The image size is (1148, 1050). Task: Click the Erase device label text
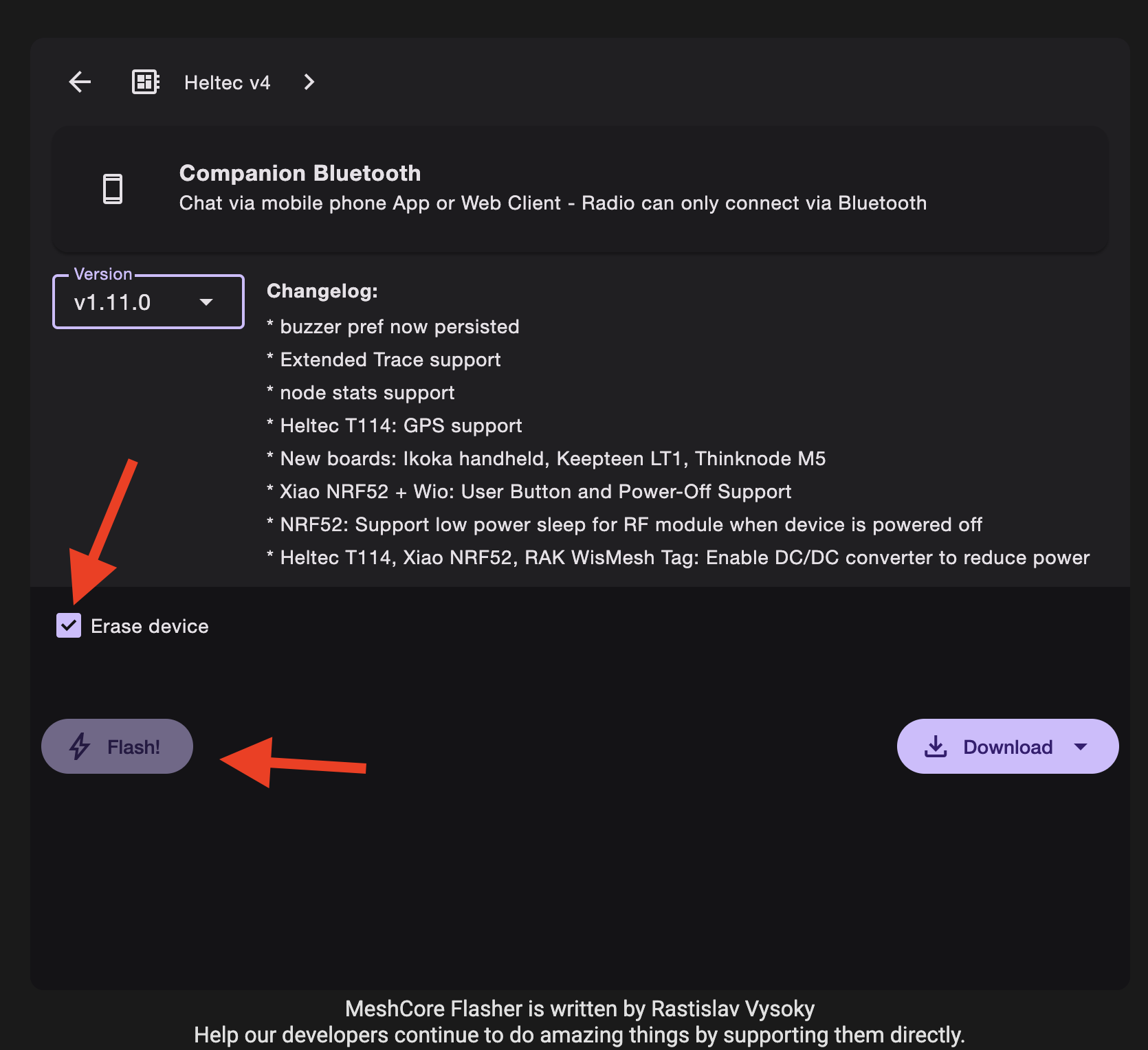tap(149, 626)
